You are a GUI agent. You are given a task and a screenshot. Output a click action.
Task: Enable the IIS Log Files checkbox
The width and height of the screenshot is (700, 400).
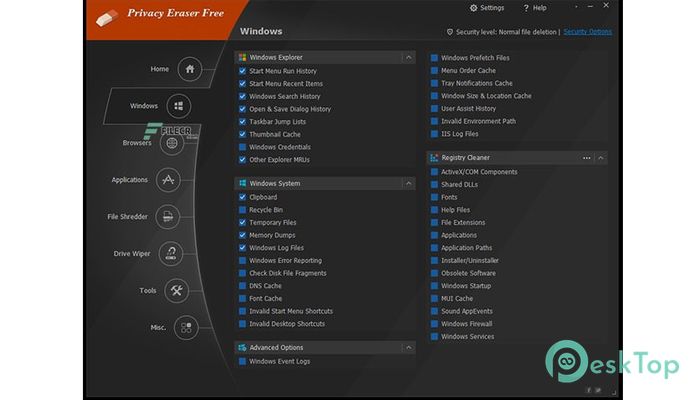[x=434, y=134]
